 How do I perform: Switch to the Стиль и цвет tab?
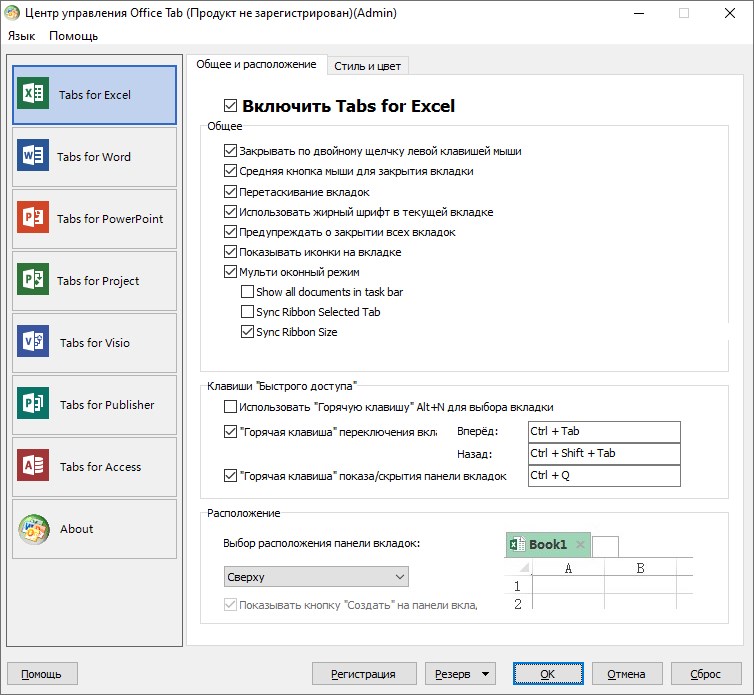(x=367, y=66)
